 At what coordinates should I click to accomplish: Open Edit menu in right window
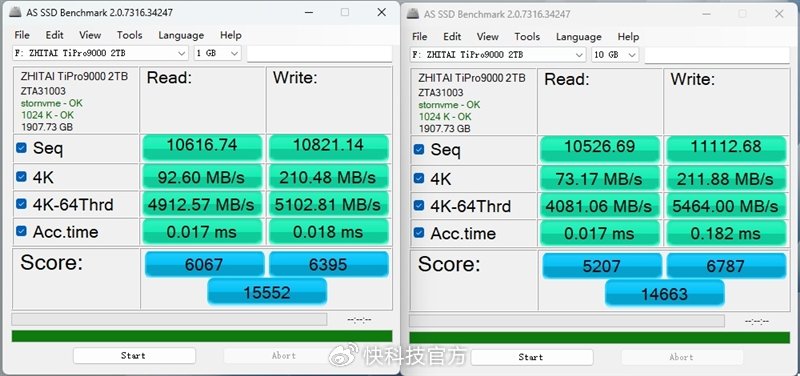tap(452, 37)
